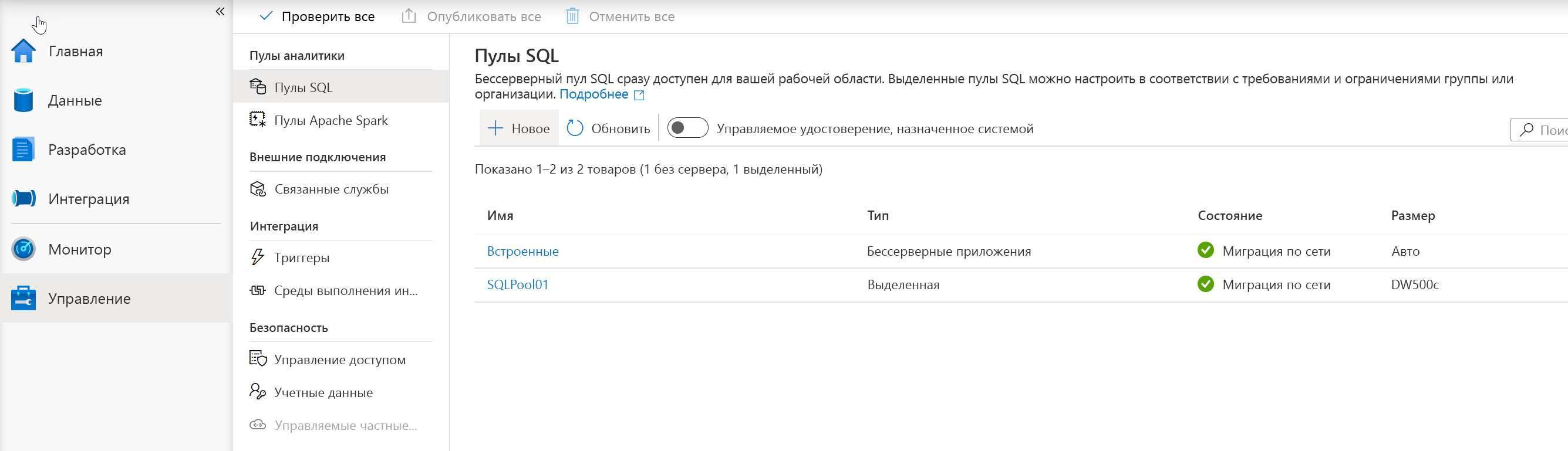Click the Учетные данные icon
Viewport: 1568px width, 451px height.
(258, 391)
